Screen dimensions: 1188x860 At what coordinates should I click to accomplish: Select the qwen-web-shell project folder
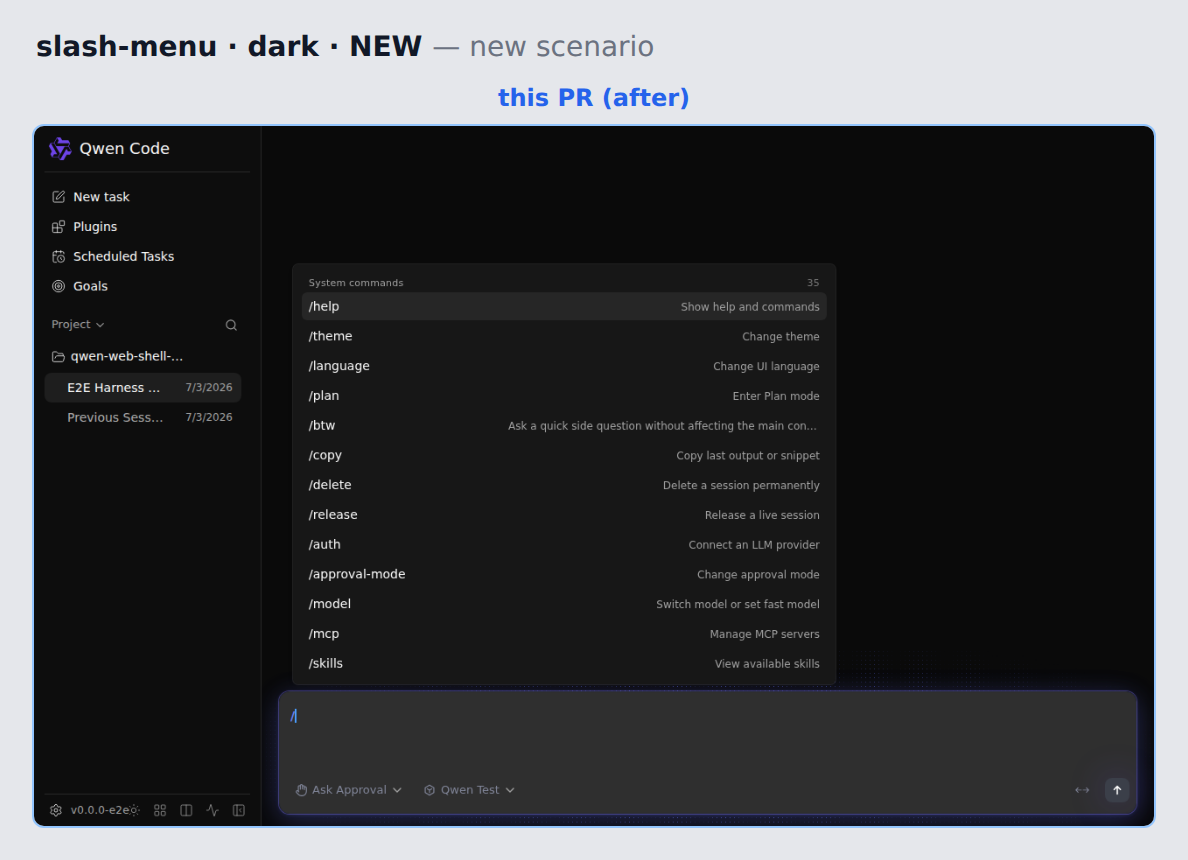pos(144,356)
